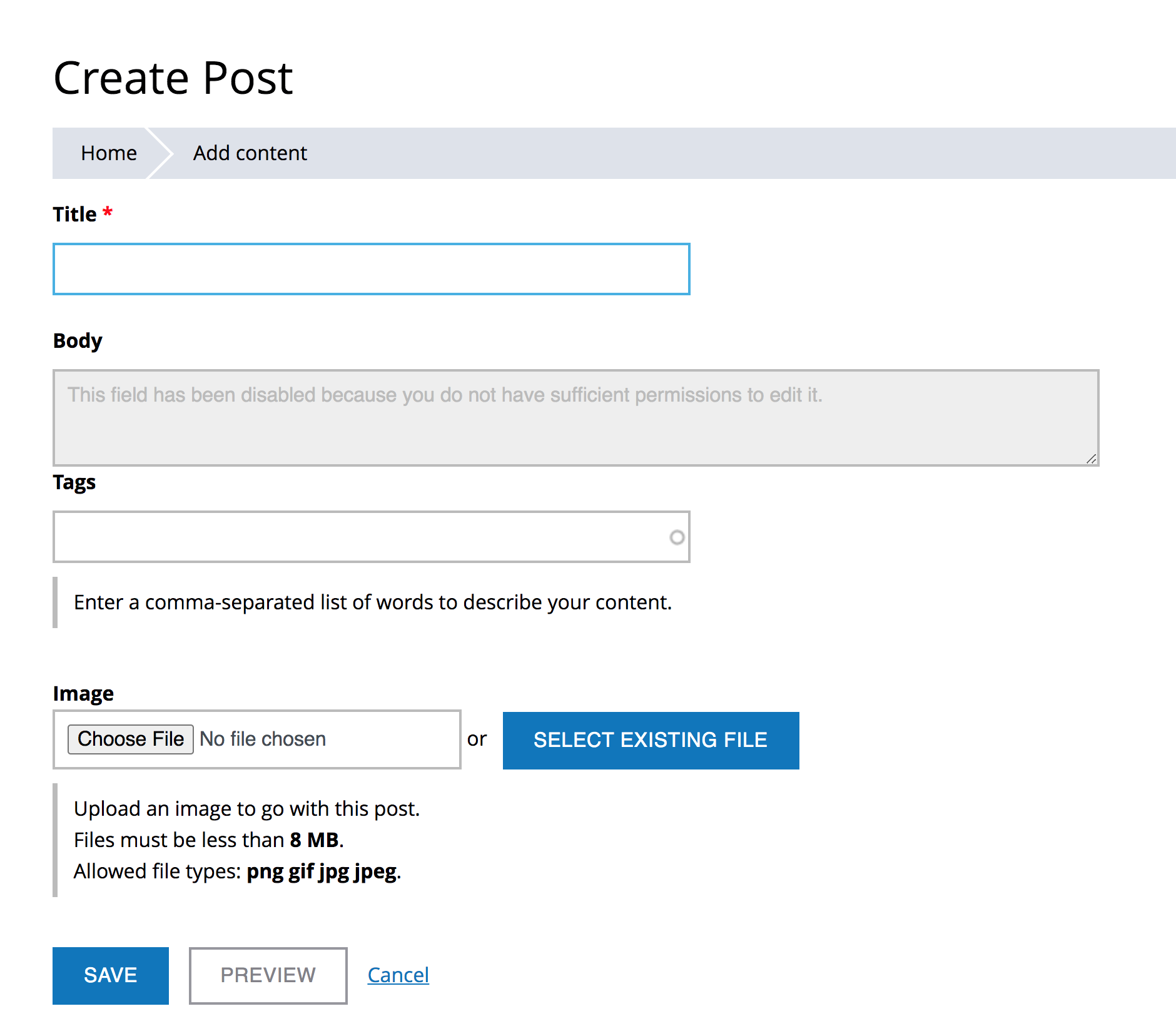Image resolution: width=1176 pixels, height=1036 pixels.
Task: Click the 'Create Post' page heading
Action: pos(173,78)
